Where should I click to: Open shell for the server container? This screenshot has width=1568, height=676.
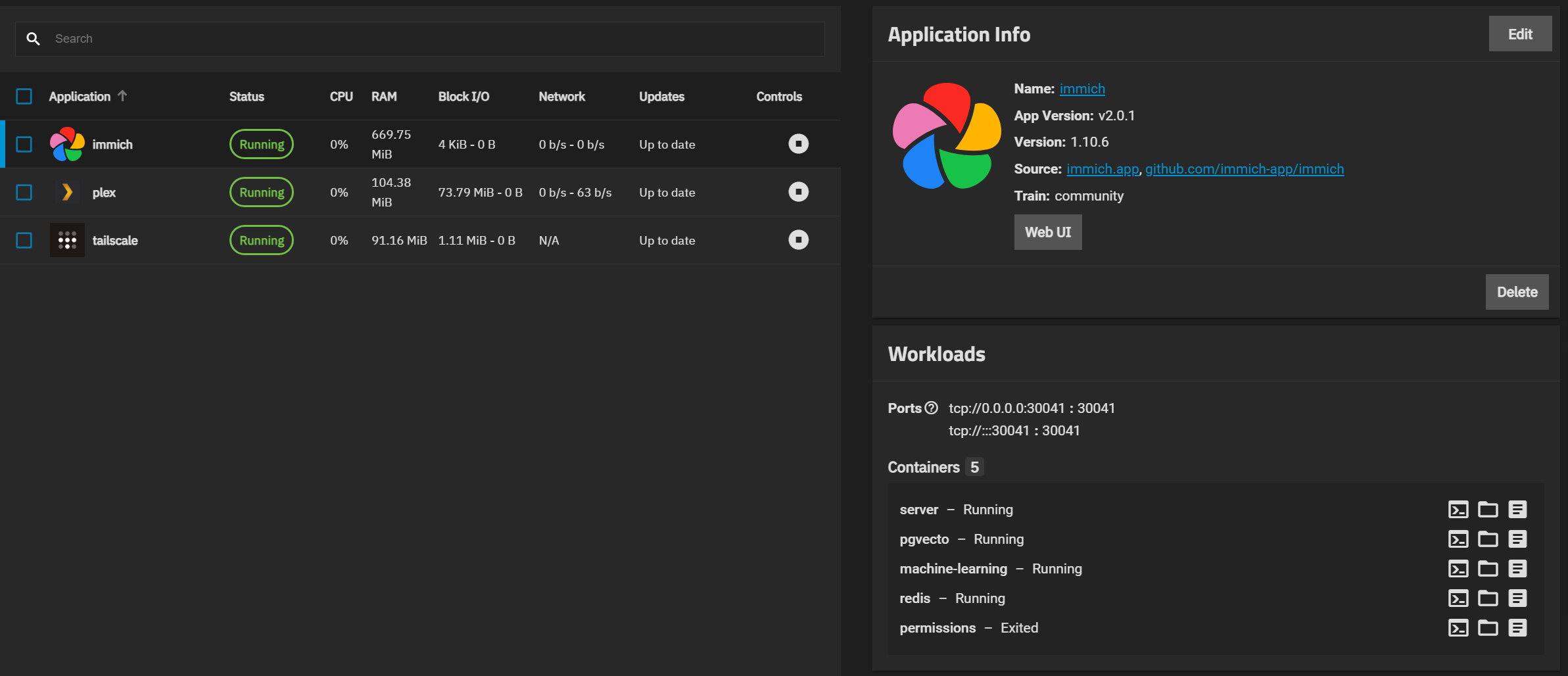tap(1459, 509)
